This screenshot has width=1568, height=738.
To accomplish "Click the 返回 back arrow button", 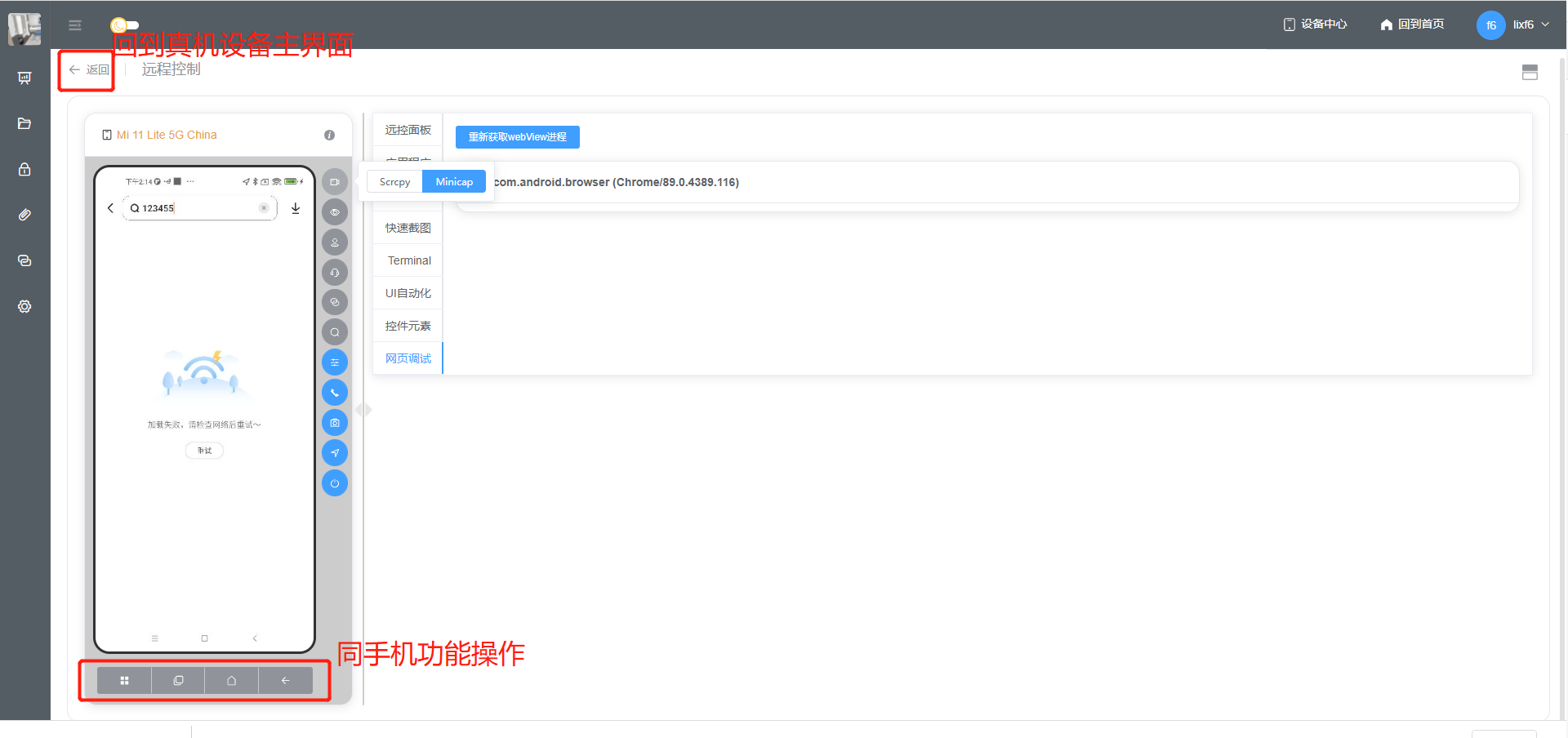I will [89, 70].
